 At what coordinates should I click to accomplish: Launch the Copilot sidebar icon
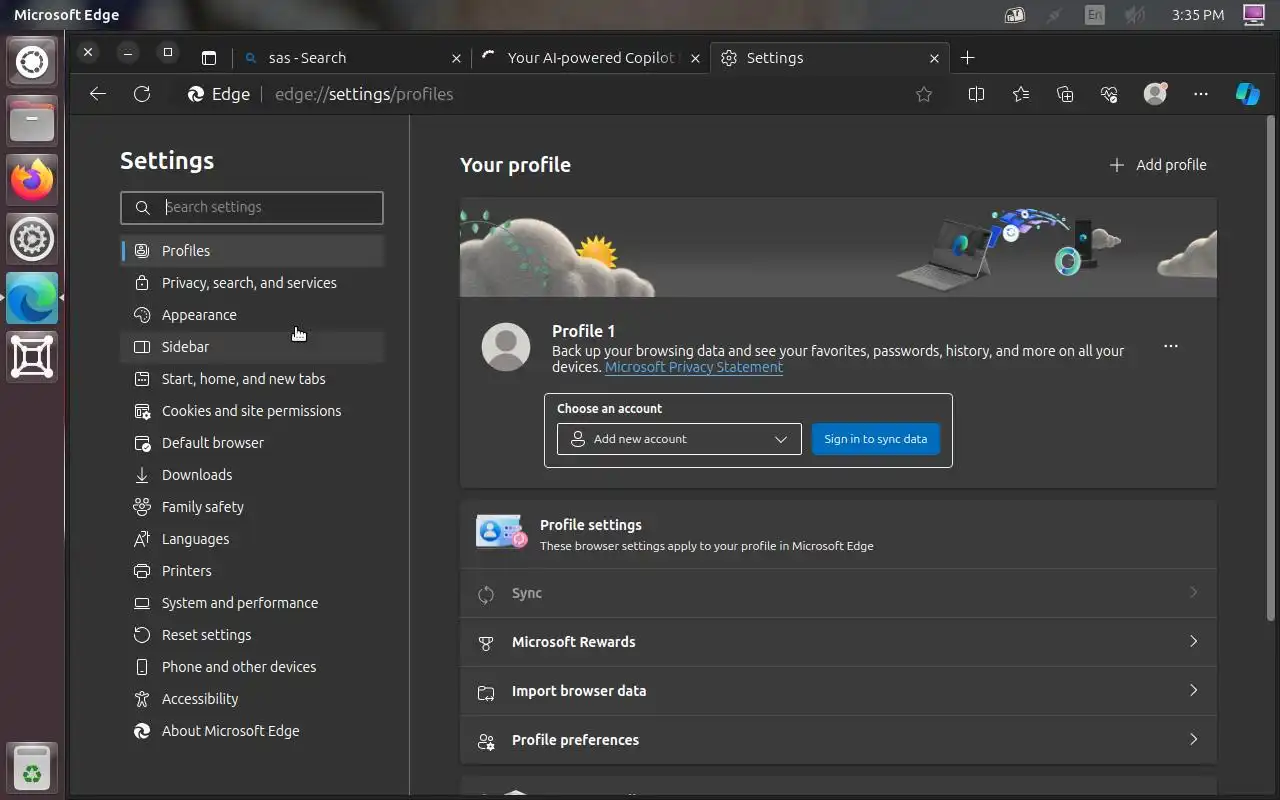1247,94
